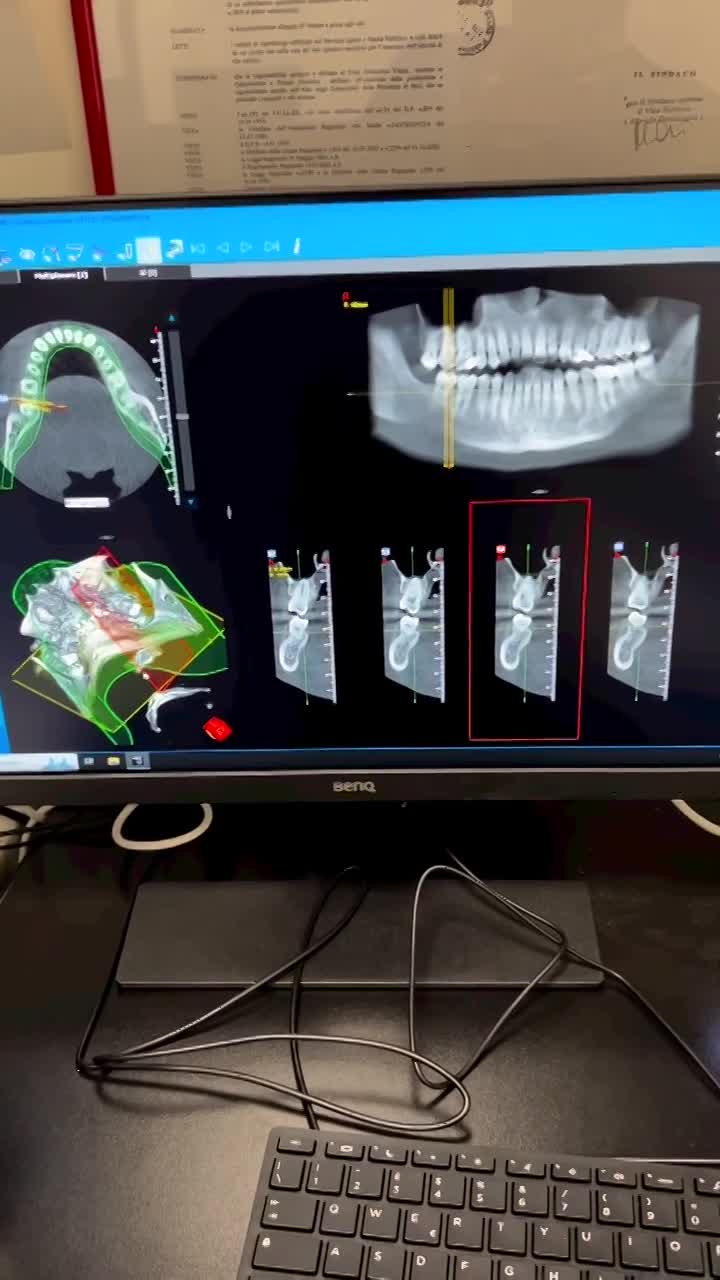Click the curved arrow icon beside highlighted tool
The height and width of the screenshot is (1280, 720).
point(174,248)
